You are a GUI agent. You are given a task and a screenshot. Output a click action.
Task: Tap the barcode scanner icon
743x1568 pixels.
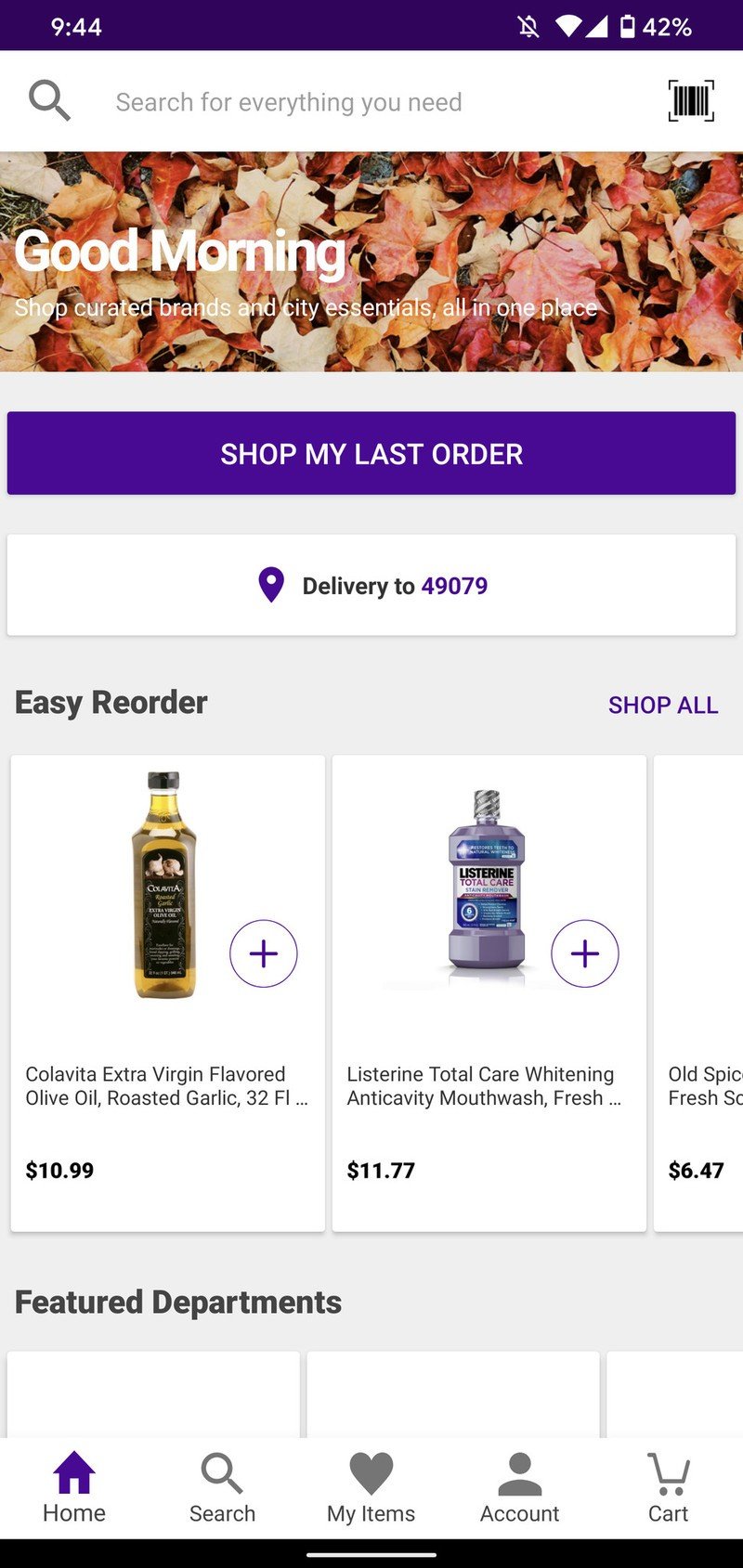point(691,100)
